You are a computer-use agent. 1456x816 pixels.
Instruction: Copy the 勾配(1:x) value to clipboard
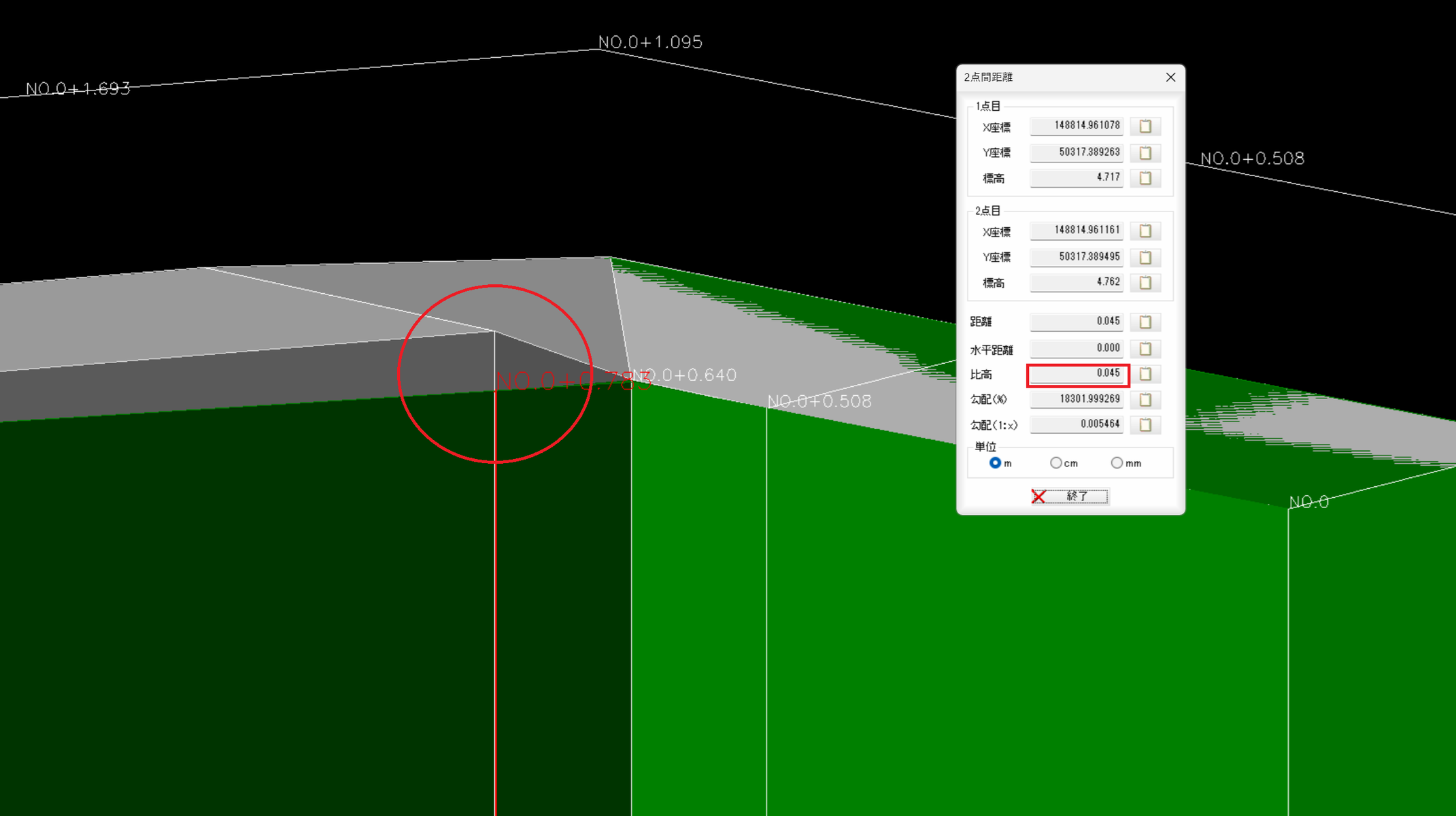point(1145,425)
